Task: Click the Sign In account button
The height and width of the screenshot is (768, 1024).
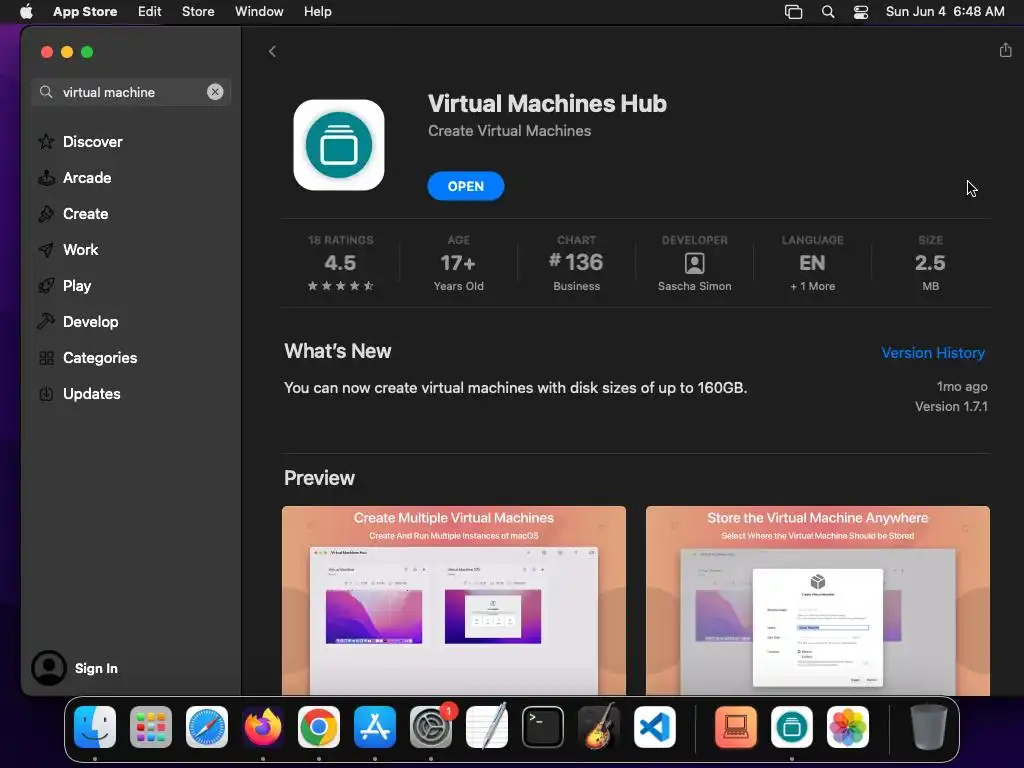Action: coord(74,667)
